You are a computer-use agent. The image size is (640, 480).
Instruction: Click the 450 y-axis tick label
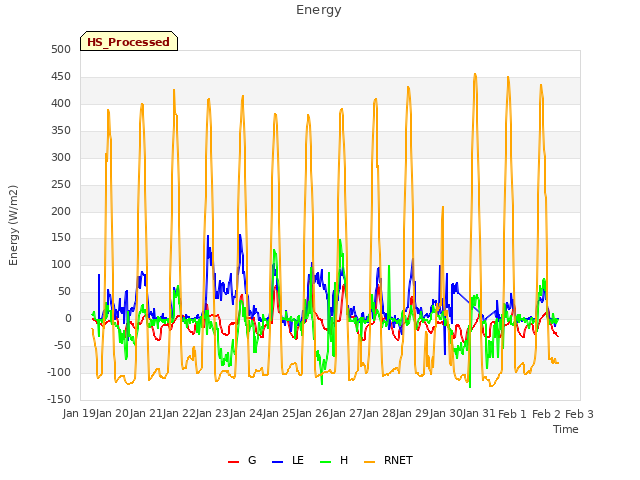pyautogui.click(x=61, y=76)
